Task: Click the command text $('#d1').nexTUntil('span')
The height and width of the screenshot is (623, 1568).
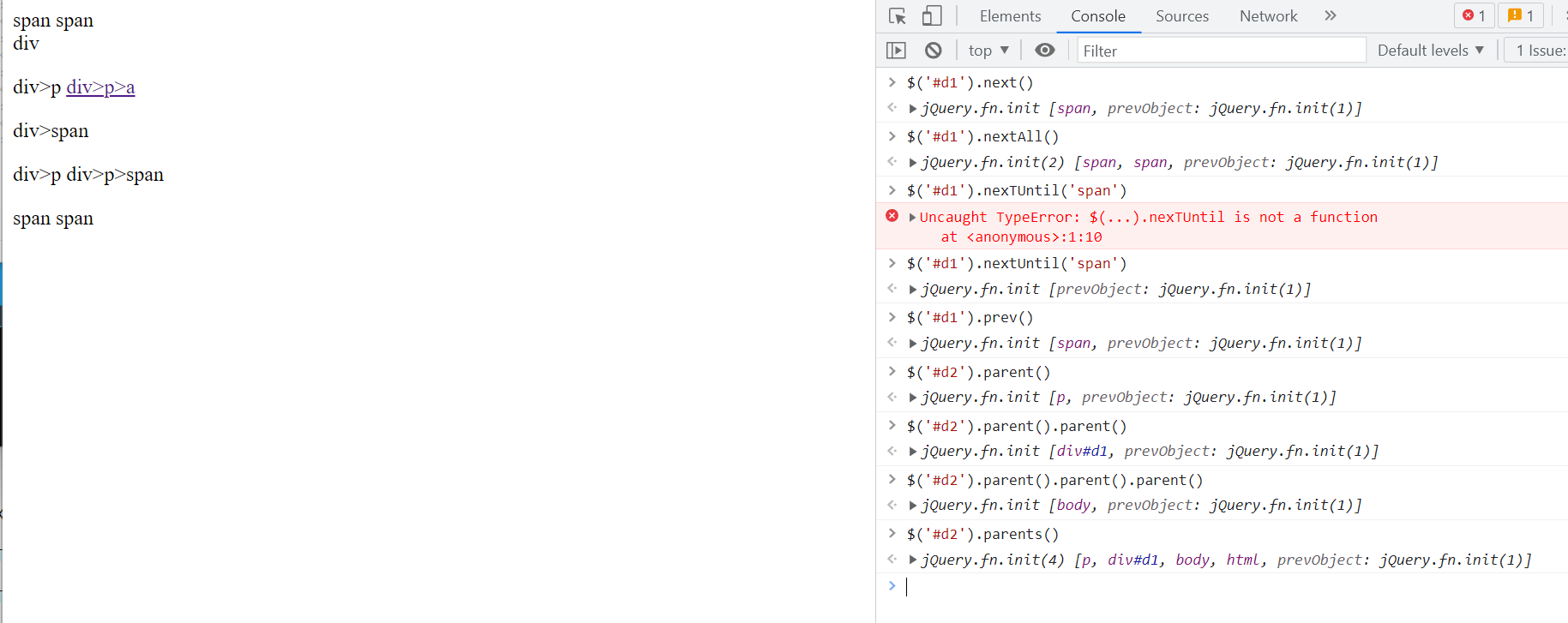Action: [1017, 191]
